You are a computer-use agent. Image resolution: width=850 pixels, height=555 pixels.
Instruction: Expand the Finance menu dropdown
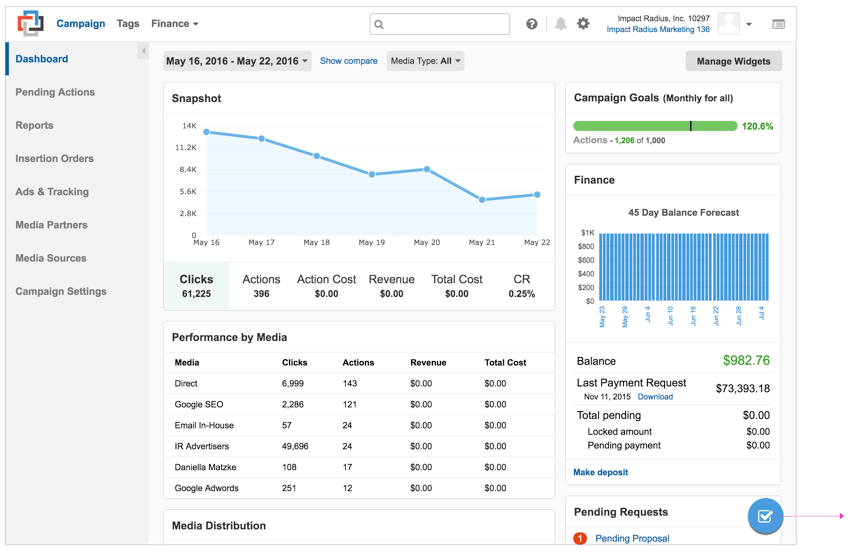tap(175, 24)
